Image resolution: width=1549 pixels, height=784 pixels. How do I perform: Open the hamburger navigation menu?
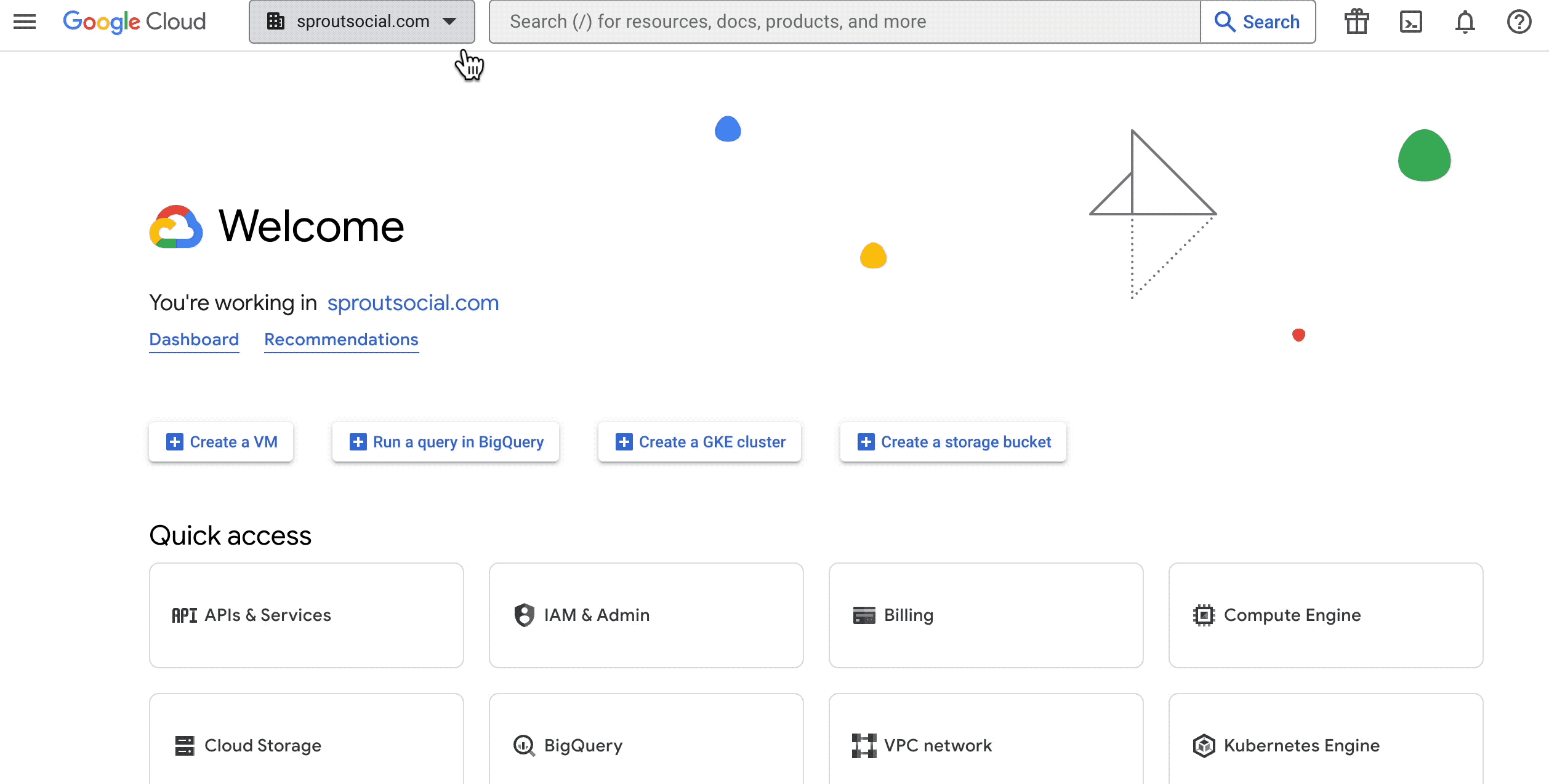(x=25, y=22)
